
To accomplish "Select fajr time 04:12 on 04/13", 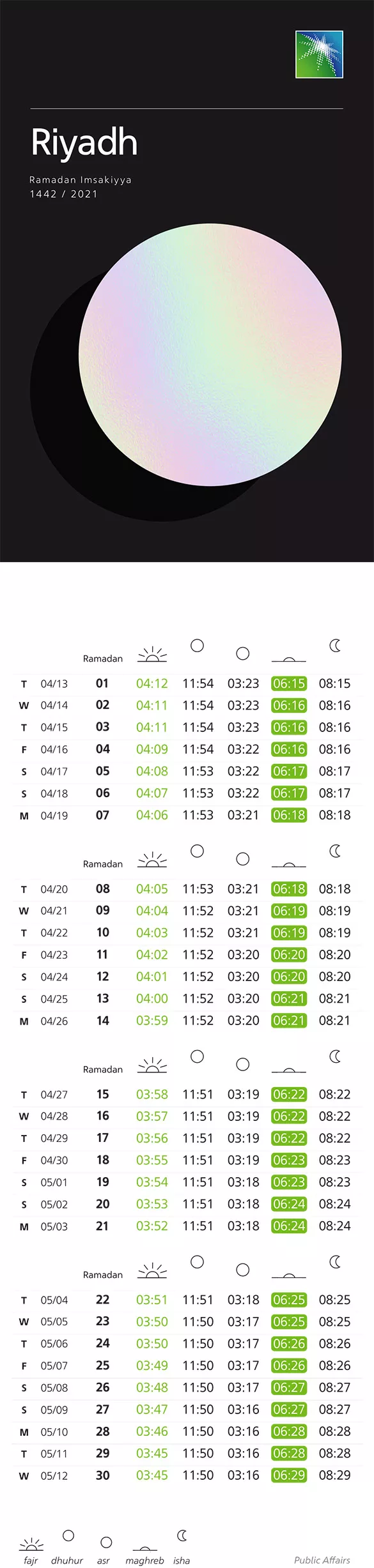I will [x=152, y=683].
